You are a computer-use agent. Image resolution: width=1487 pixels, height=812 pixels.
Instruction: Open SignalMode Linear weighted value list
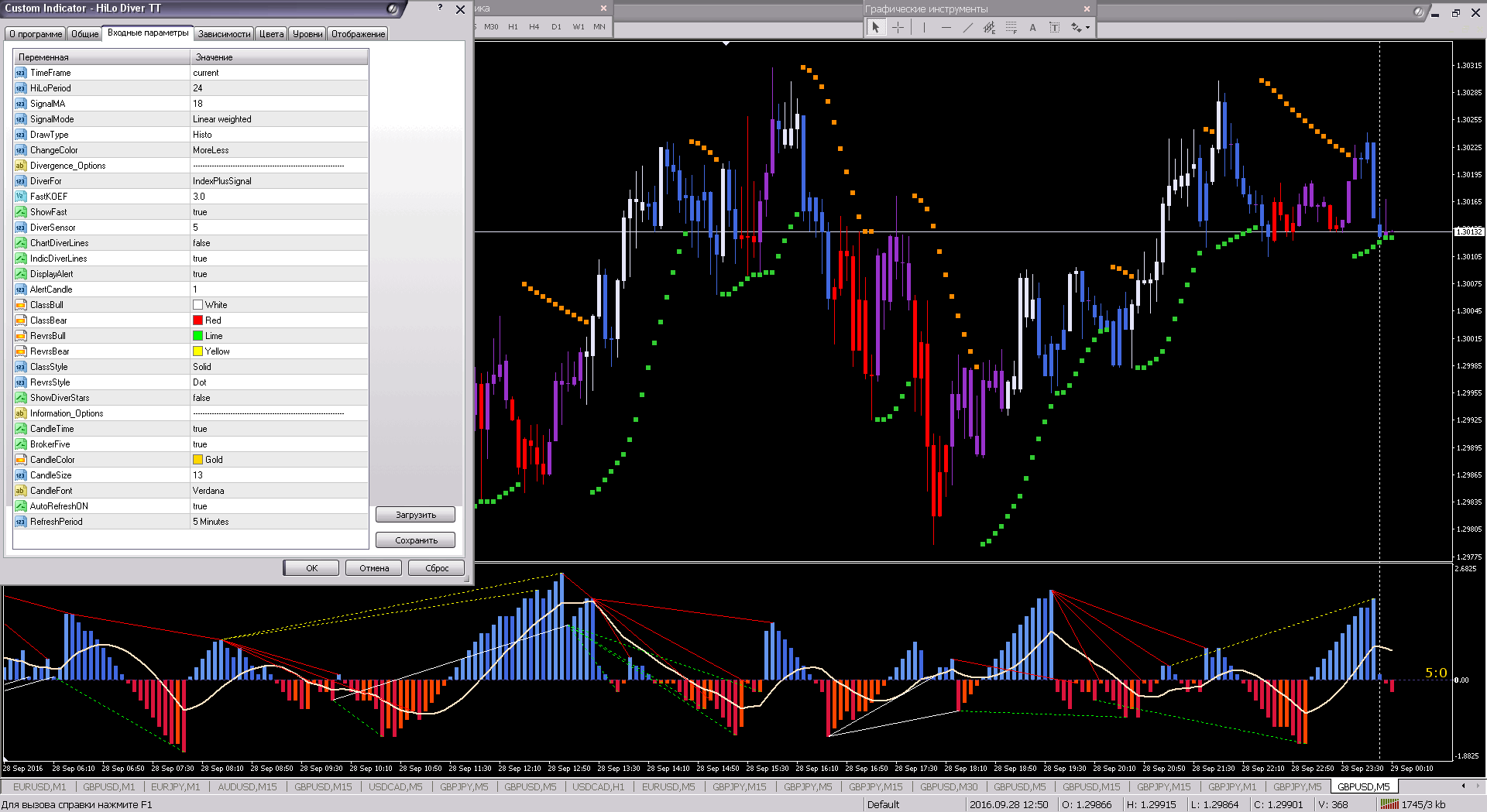[x=279, y=119]
